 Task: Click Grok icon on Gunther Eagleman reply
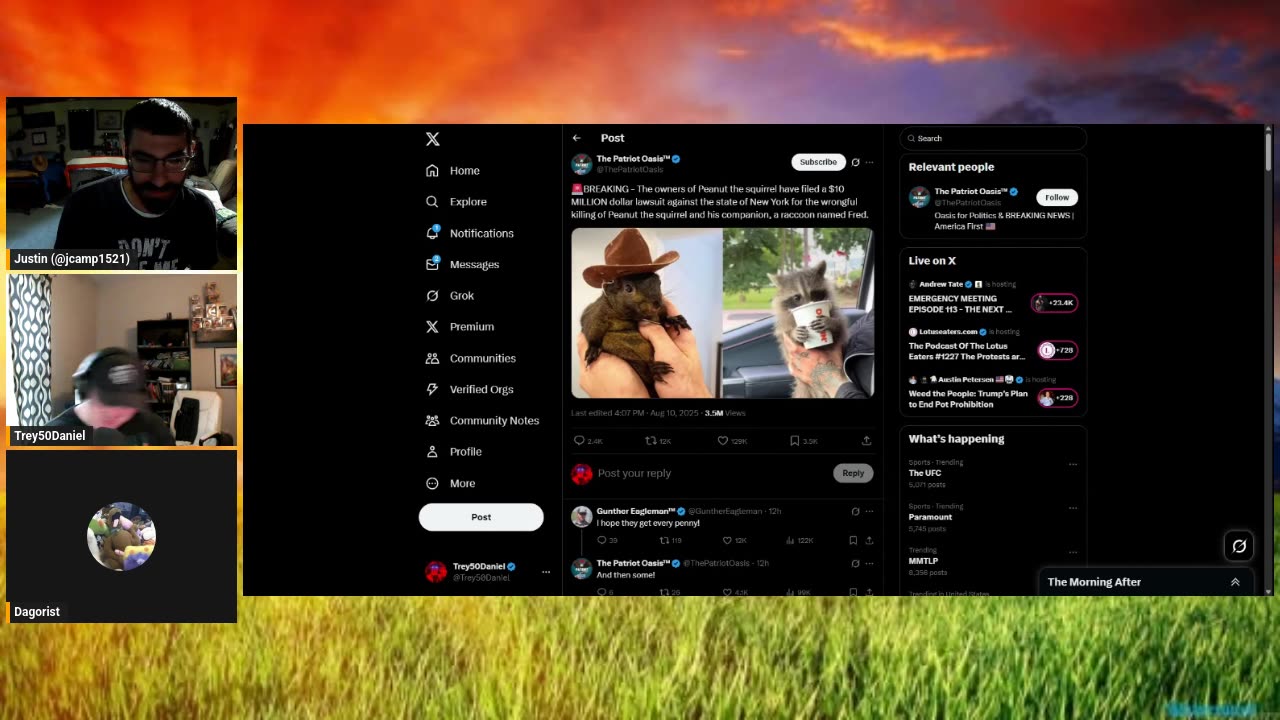(855, 511)
